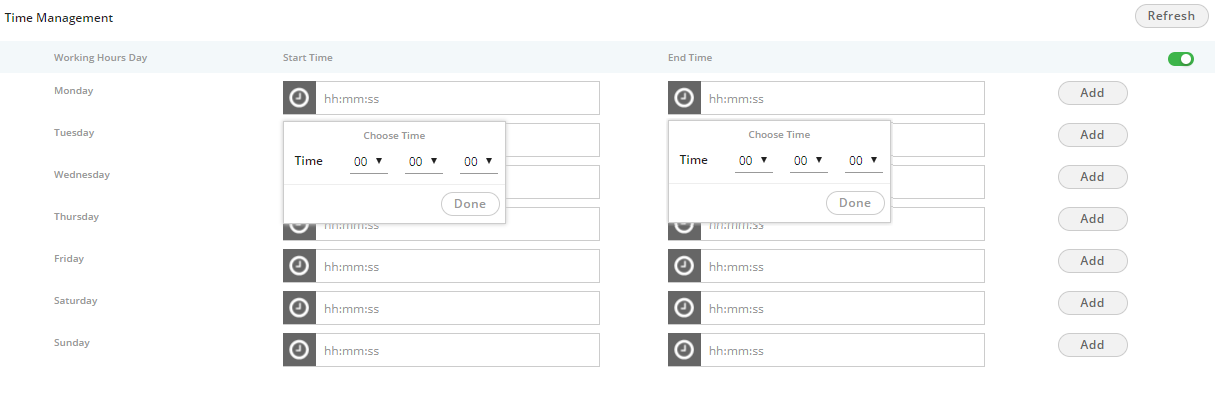Click Done in the Start Time picker
The height and width of the screenshot is (396, 1215).
(470, 203)
